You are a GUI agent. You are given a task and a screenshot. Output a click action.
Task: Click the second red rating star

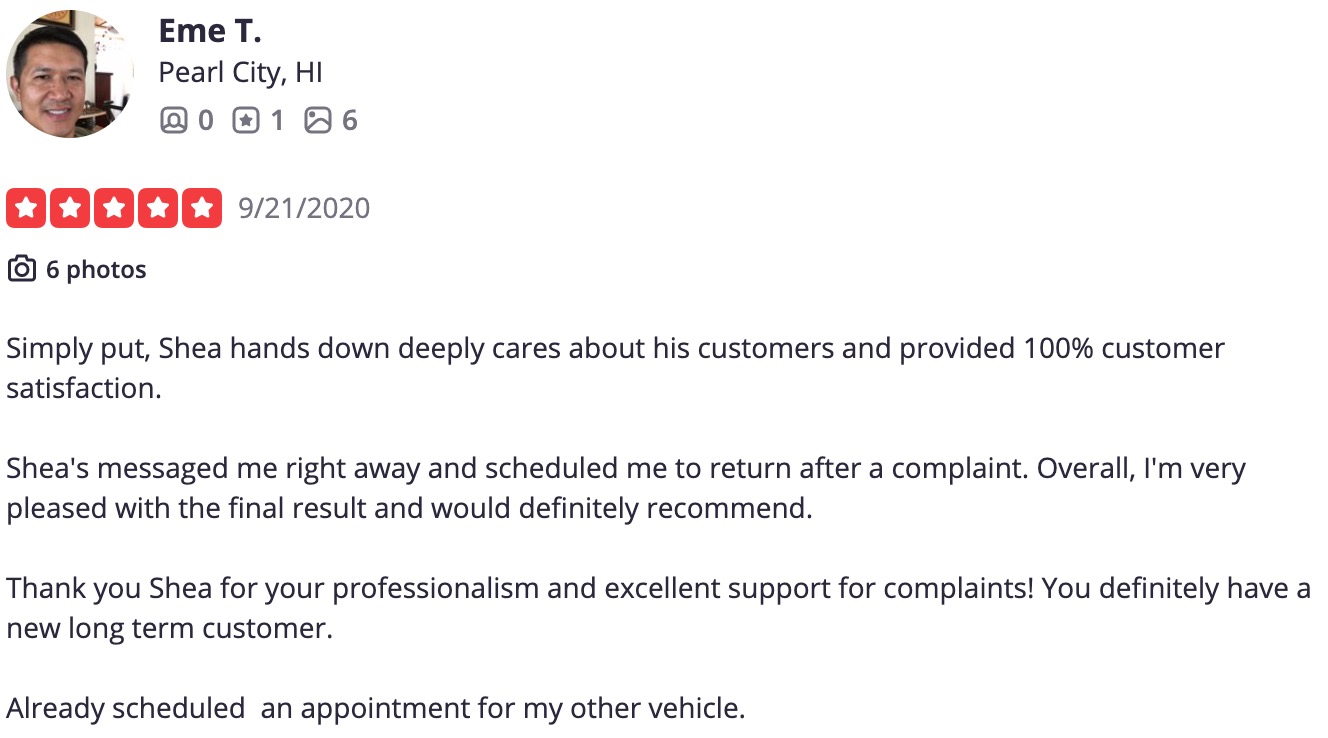pos(70,208)
